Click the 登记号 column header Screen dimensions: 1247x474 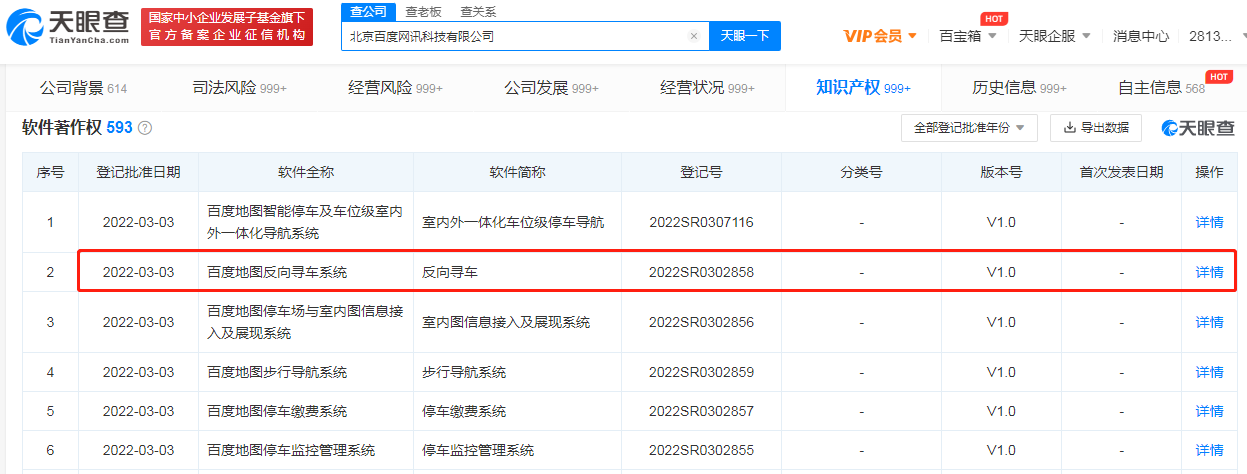tap(701, 172)
